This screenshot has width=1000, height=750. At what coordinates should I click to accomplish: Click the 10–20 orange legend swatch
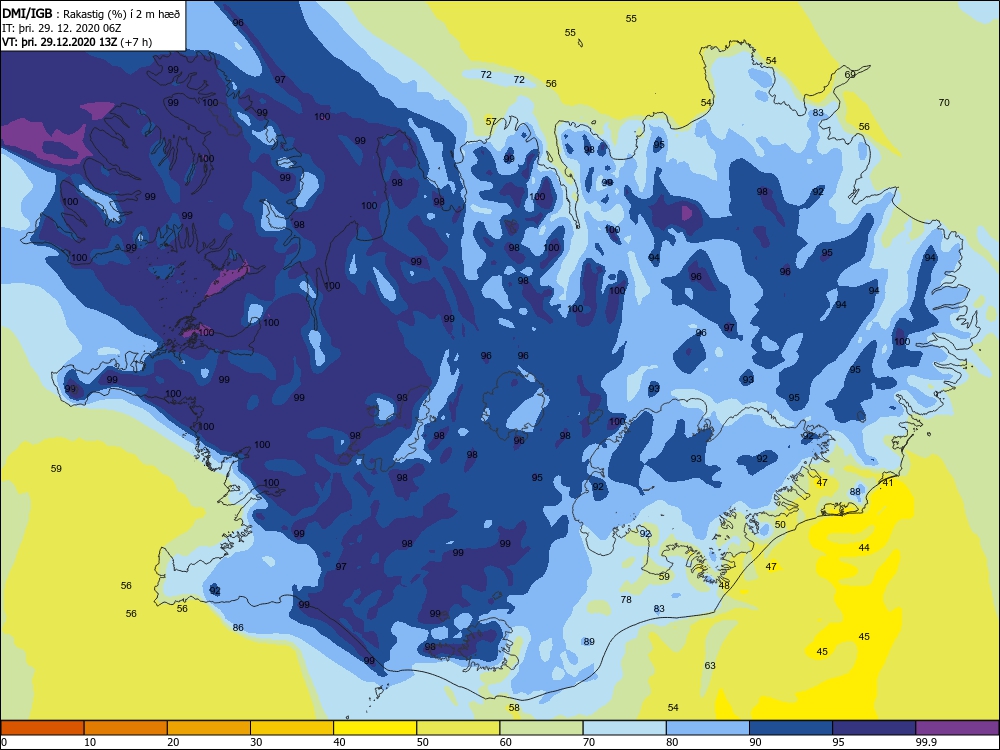(x=126, y=728)
